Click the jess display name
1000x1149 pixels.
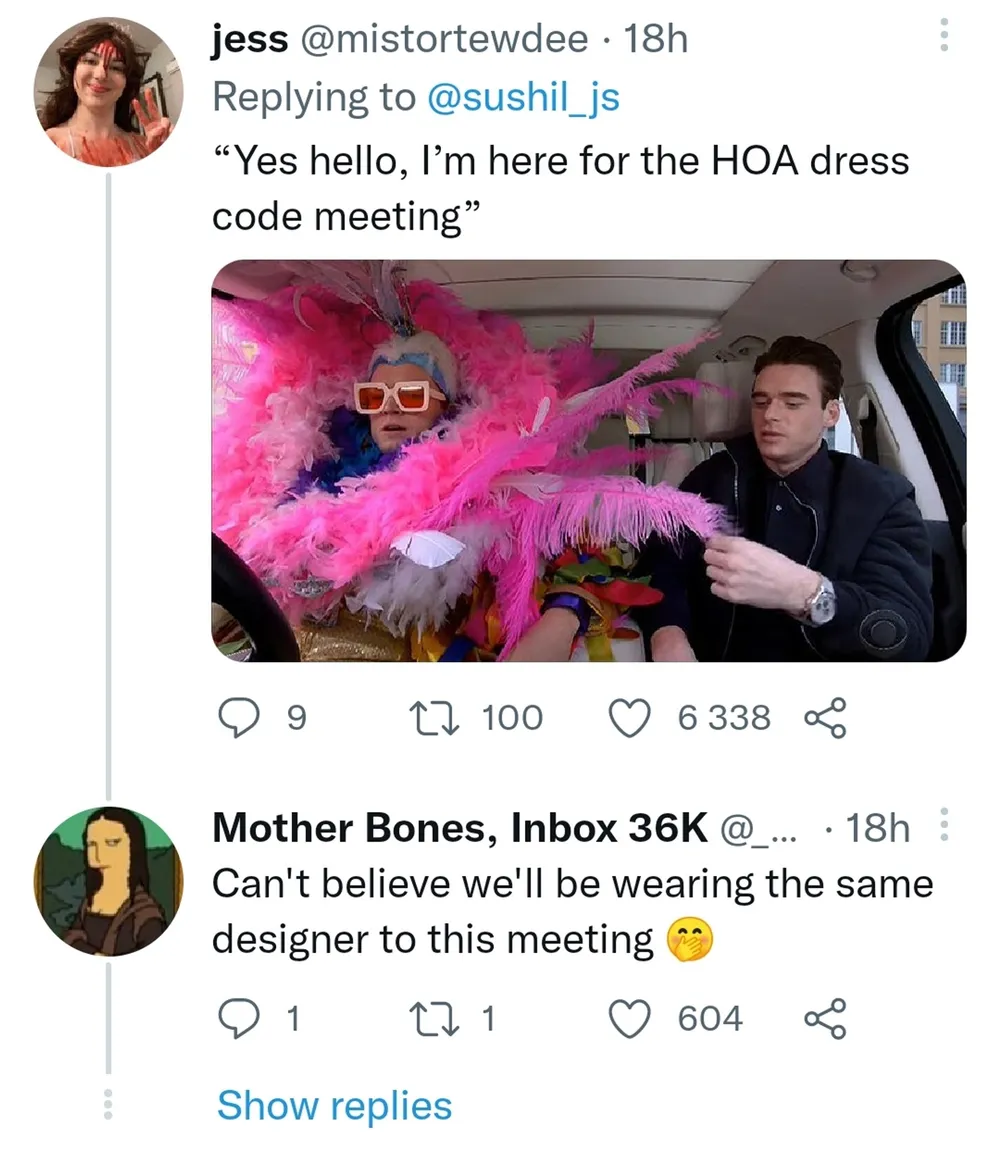pos(250,39)
